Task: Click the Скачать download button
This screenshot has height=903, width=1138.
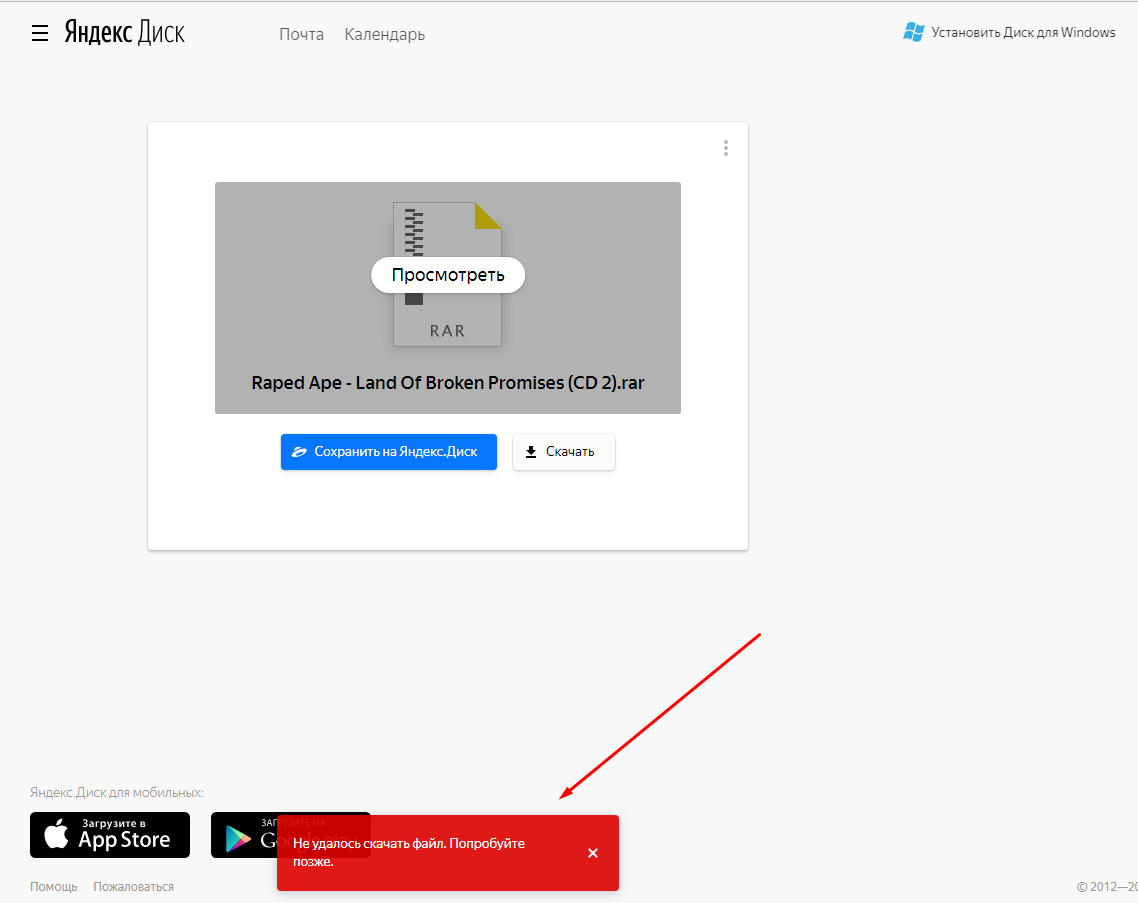Action: (564, 452)
